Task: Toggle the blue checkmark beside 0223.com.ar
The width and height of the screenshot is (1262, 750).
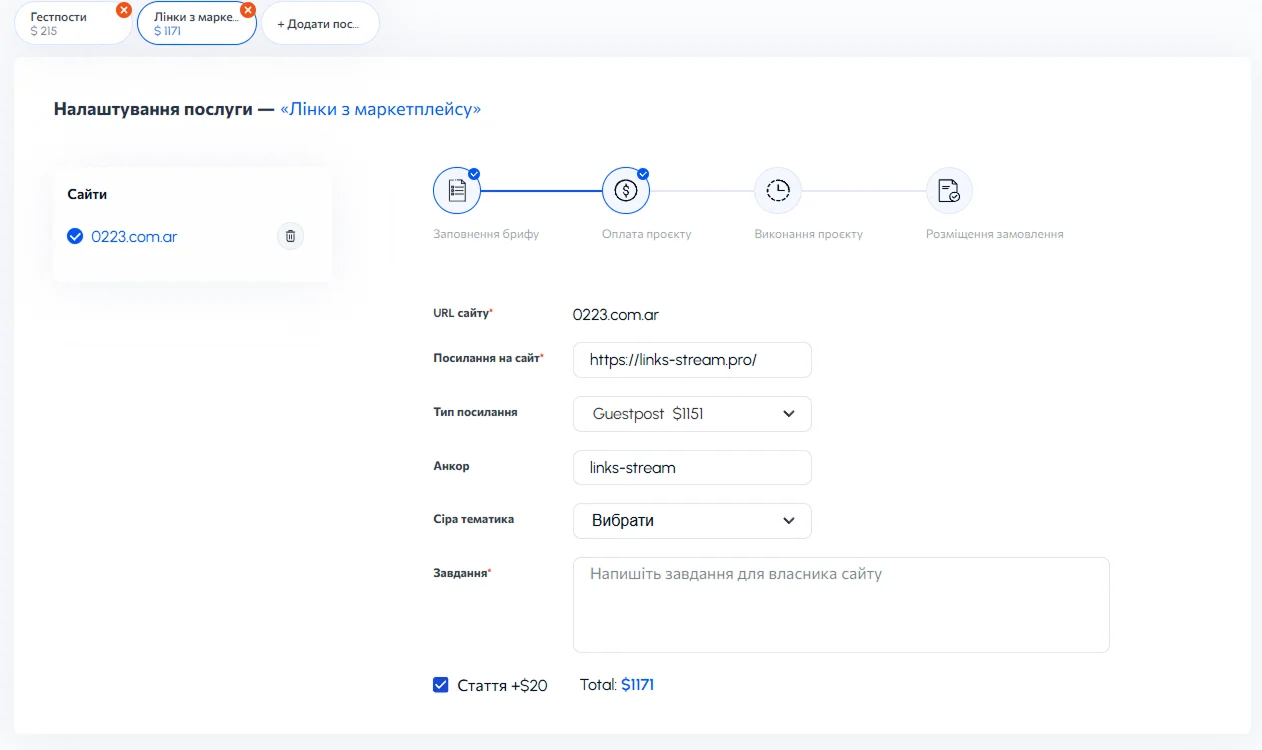Action: (74, 237)
